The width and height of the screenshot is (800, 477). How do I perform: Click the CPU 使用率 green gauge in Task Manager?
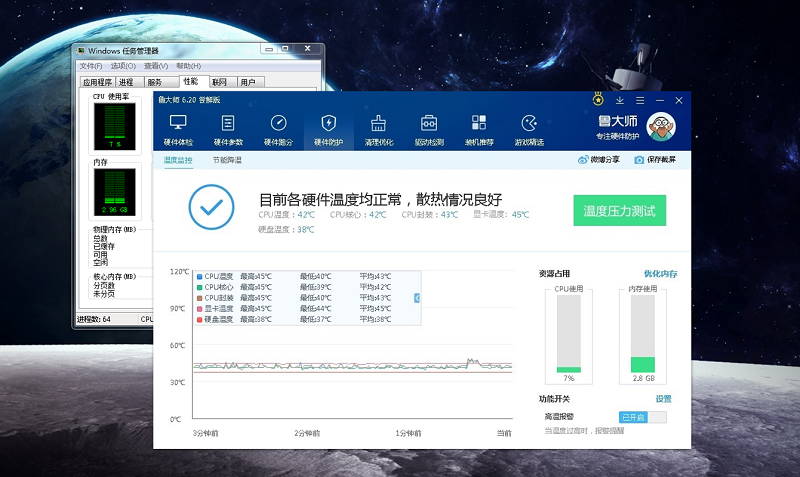pos(115,127)
